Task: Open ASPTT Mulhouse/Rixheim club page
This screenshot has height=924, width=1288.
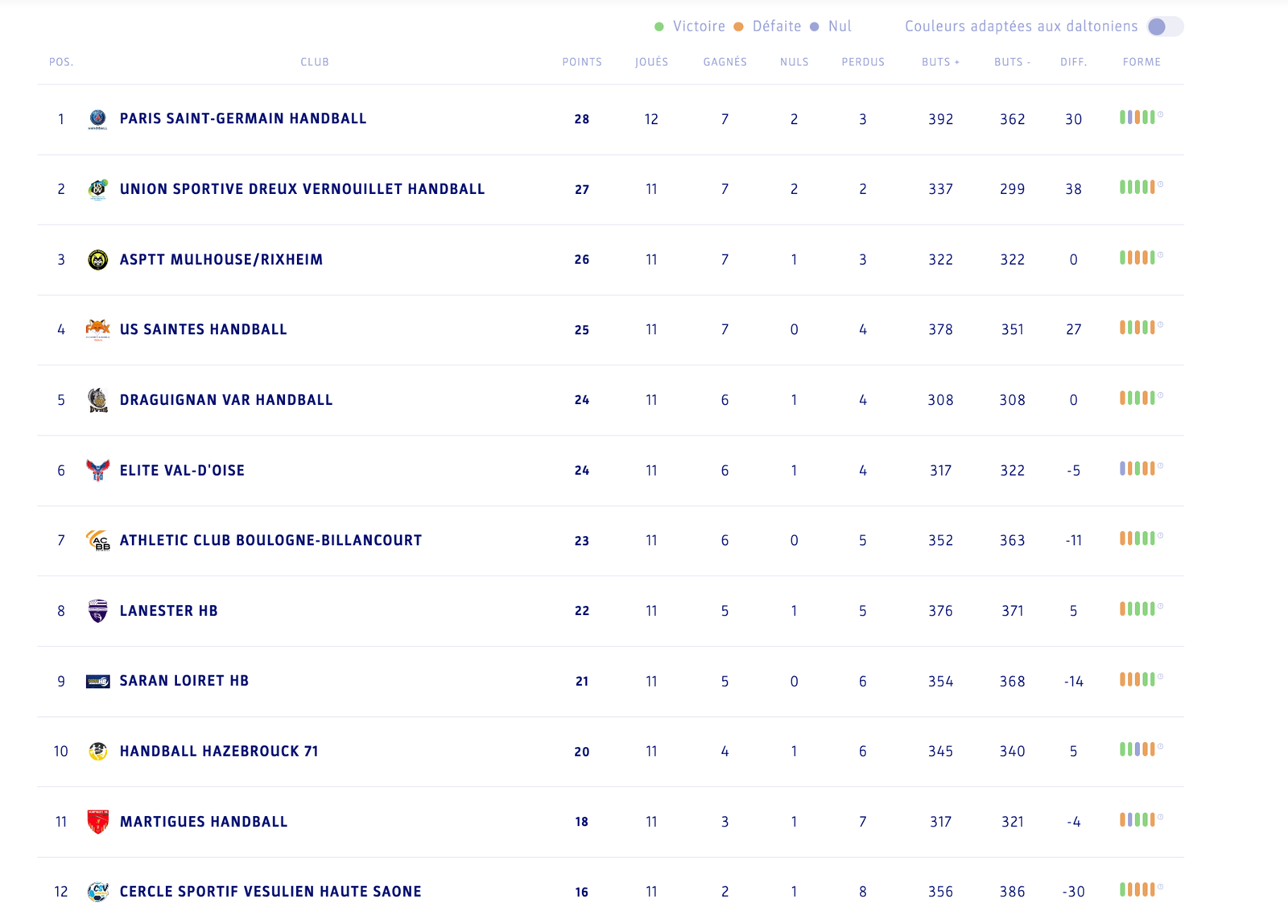Action: point(221,259)
